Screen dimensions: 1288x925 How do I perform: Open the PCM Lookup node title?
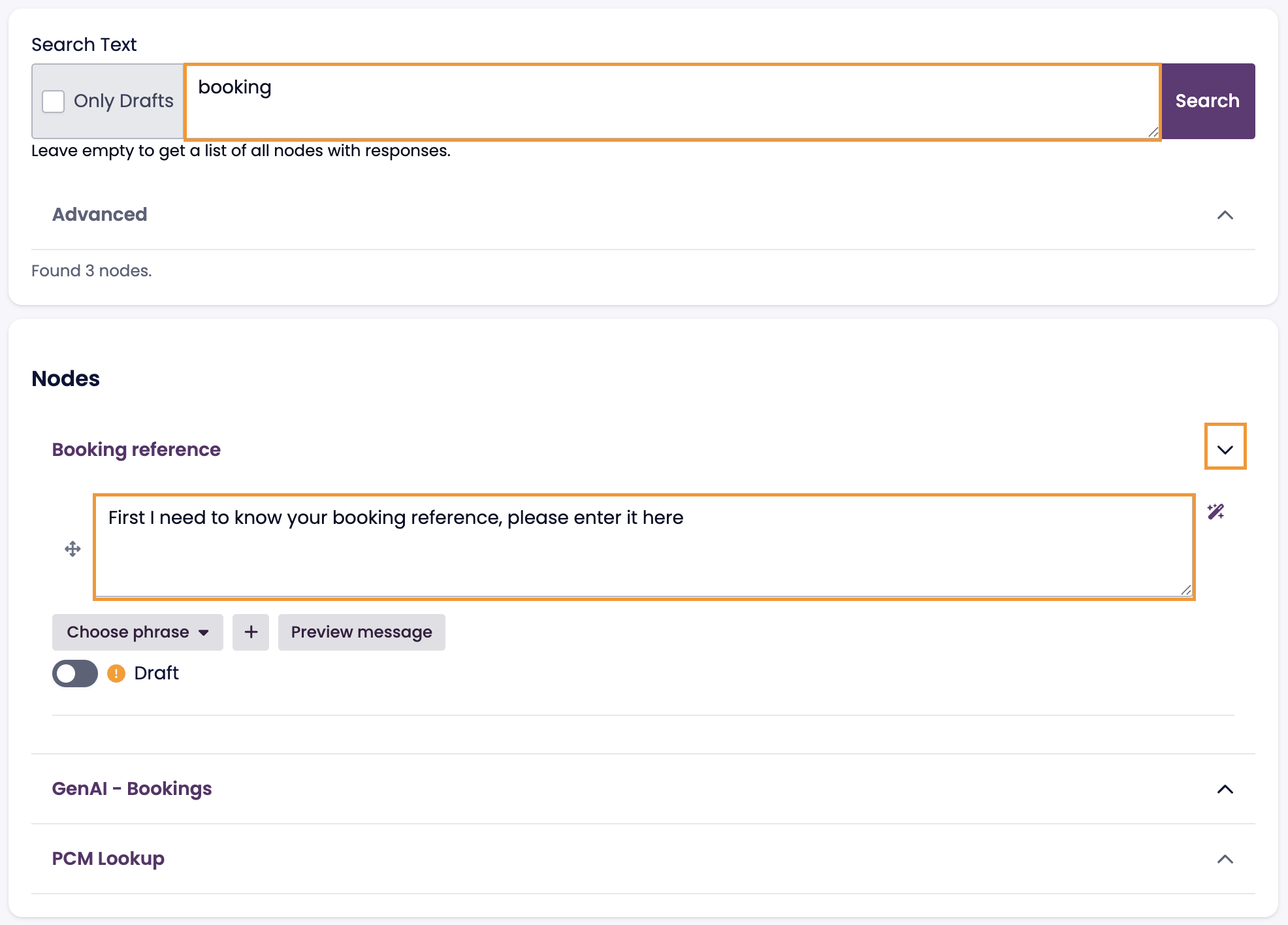point(108,858)
